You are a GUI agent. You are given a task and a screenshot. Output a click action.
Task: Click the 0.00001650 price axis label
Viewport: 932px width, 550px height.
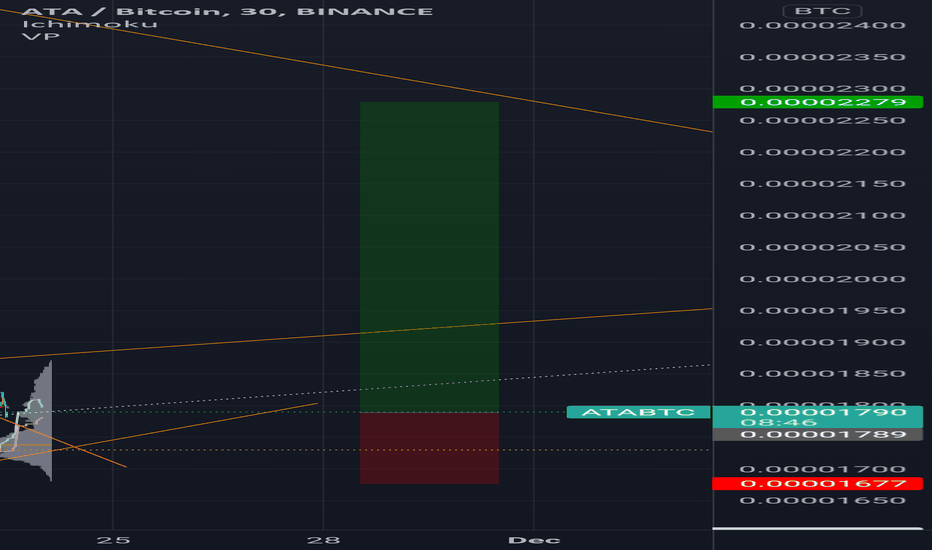823,501
